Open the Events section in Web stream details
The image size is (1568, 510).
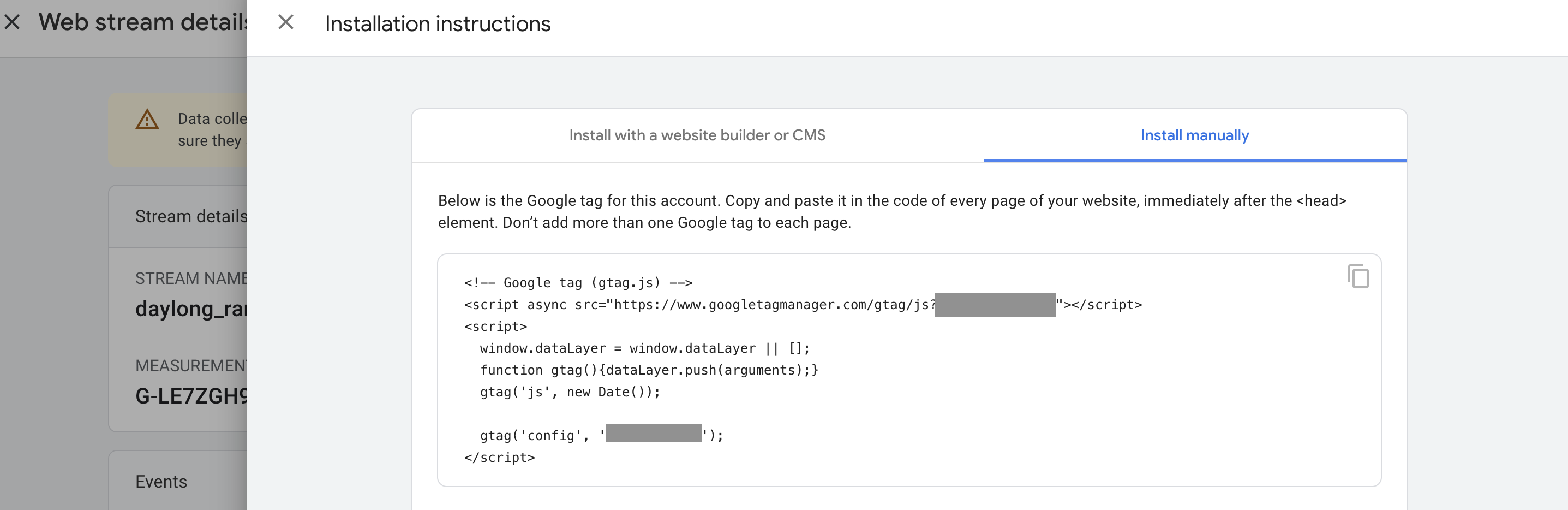point(161,482)
